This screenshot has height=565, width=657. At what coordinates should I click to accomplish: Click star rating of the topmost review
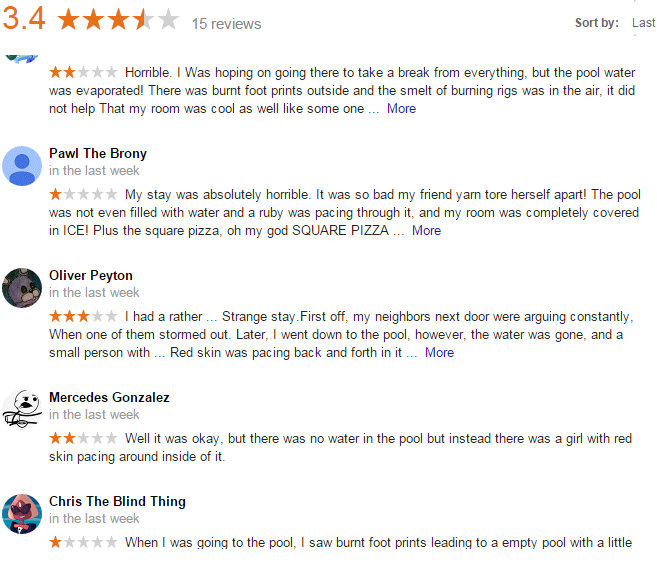point(83,73)
